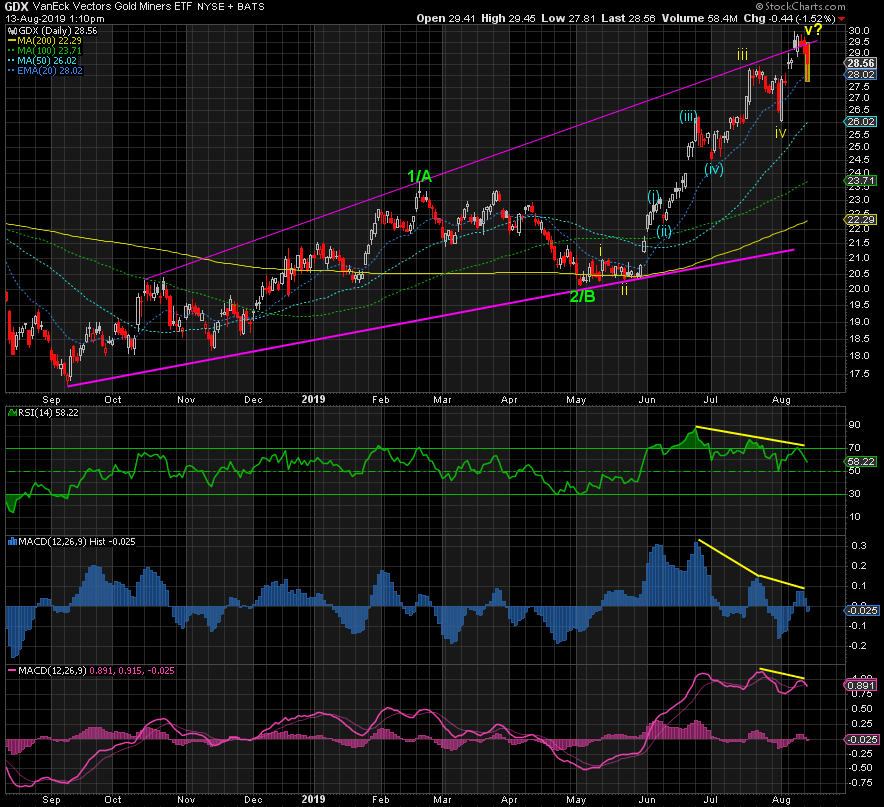Click the 0.891 MACD value tag on the axis
The image size is (884, 807).
point(861,686)
